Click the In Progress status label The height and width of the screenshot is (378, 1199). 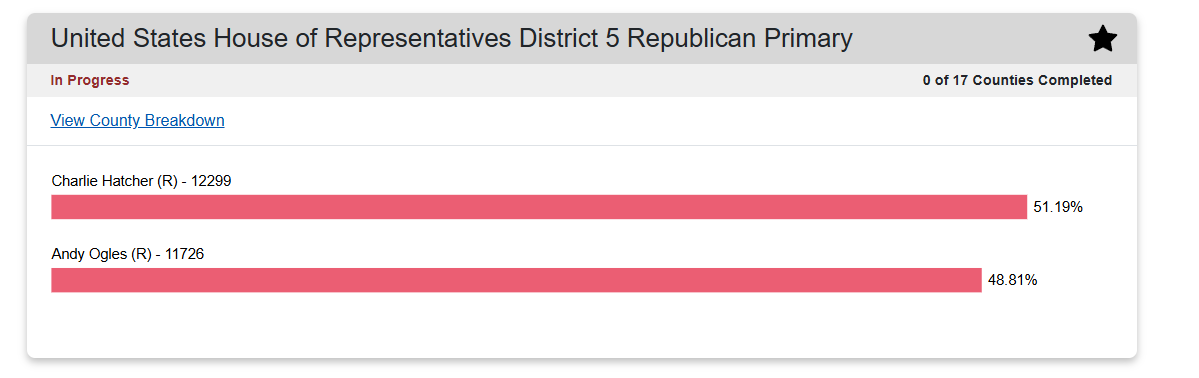tap(90, 80)
